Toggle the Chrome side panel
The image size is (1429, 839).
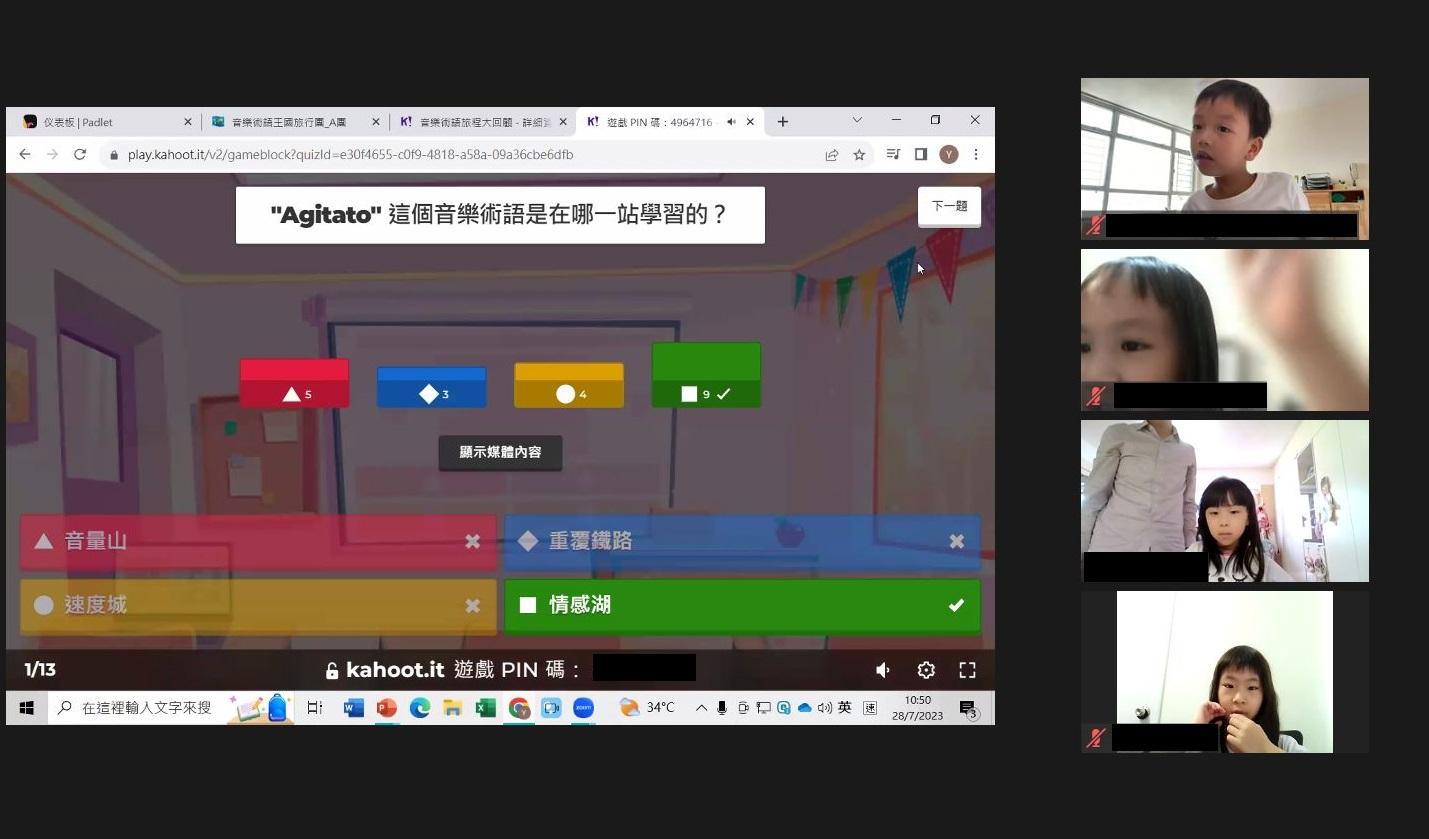pos(921,155)
